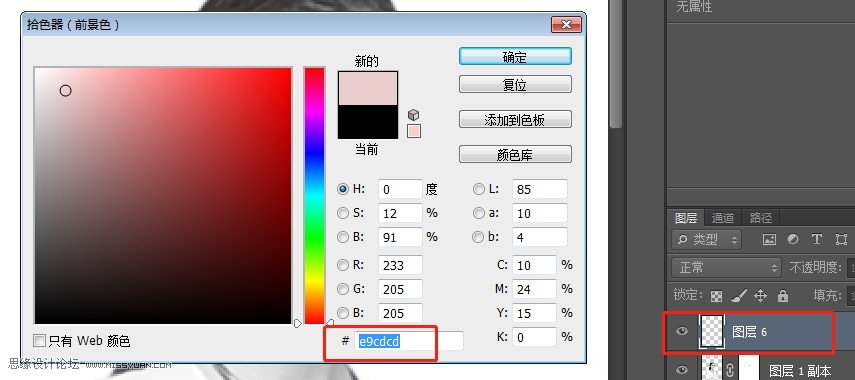This screenshot has height=380, width=855.
Task: Click the R value field showing 233
Action: click(x=400, y=266)
